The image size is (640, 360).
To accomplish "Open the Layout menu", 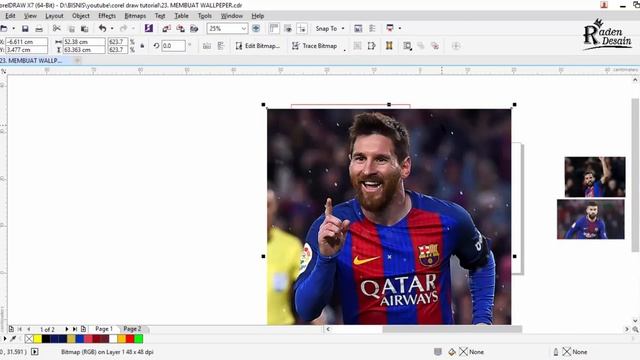I will (x=54, y=16).
